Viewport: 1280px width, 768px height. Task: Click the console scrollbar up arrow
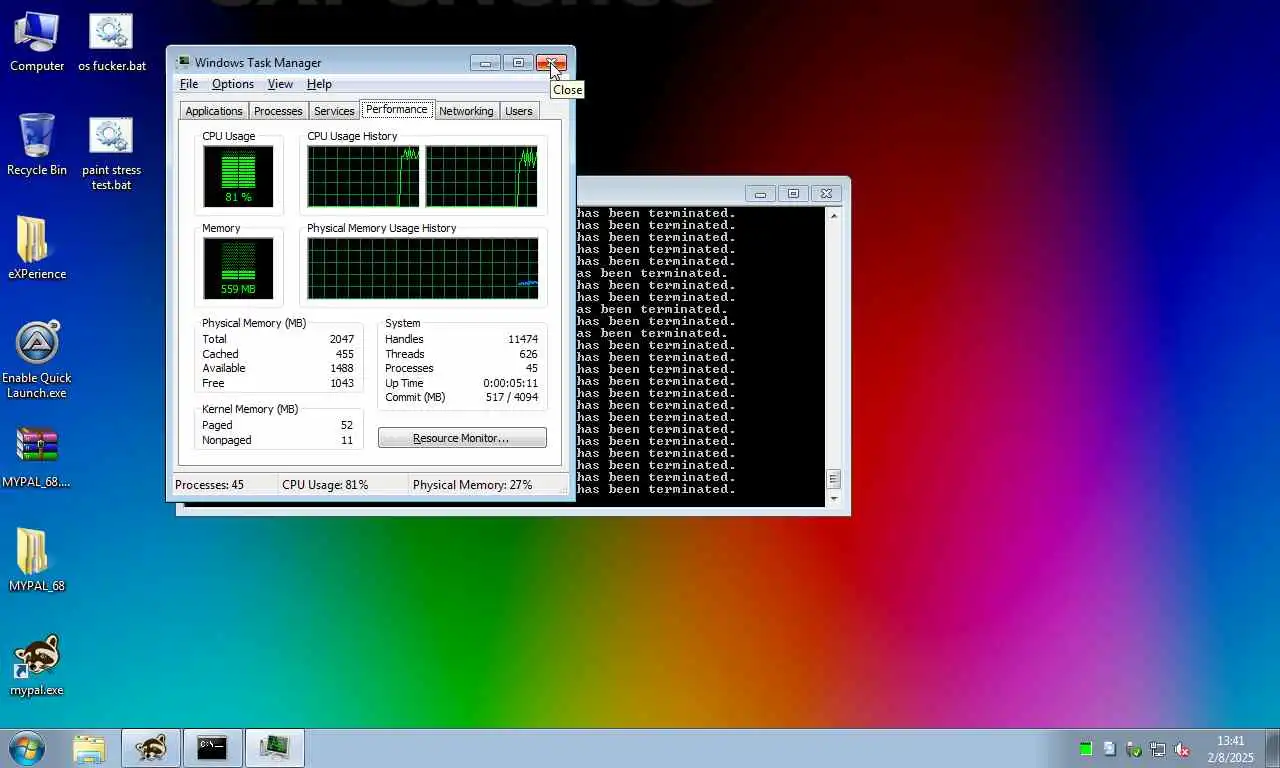point(834,215)
